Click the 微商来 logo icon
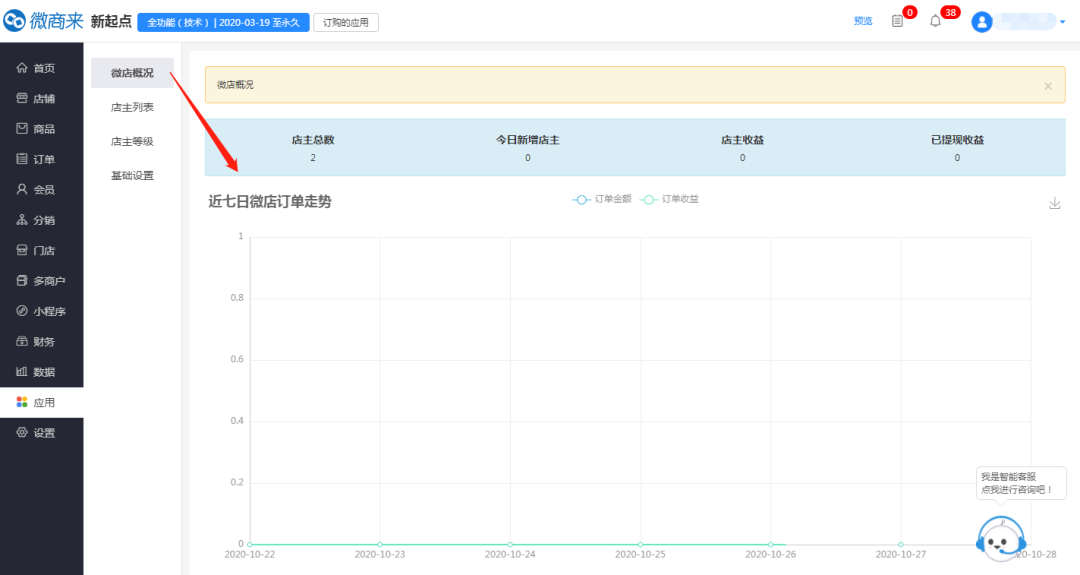This screenshot has width=1080, height=575. click(x=14, y=21)
